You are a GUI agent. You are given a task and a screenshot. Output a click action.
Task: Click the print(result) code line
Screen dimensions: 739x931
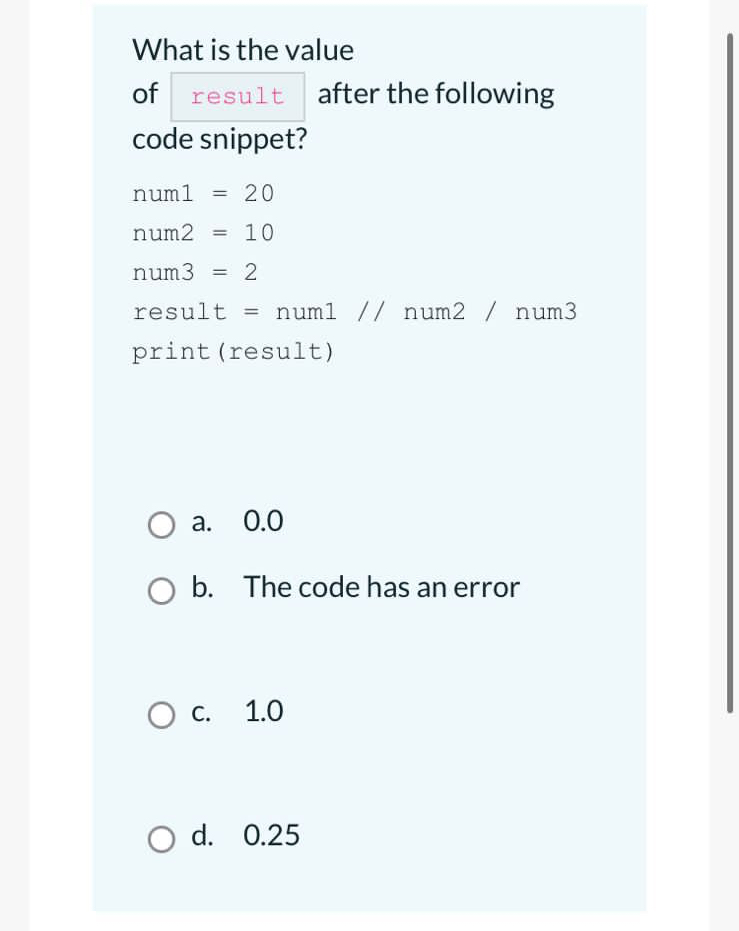coord(232,351)
